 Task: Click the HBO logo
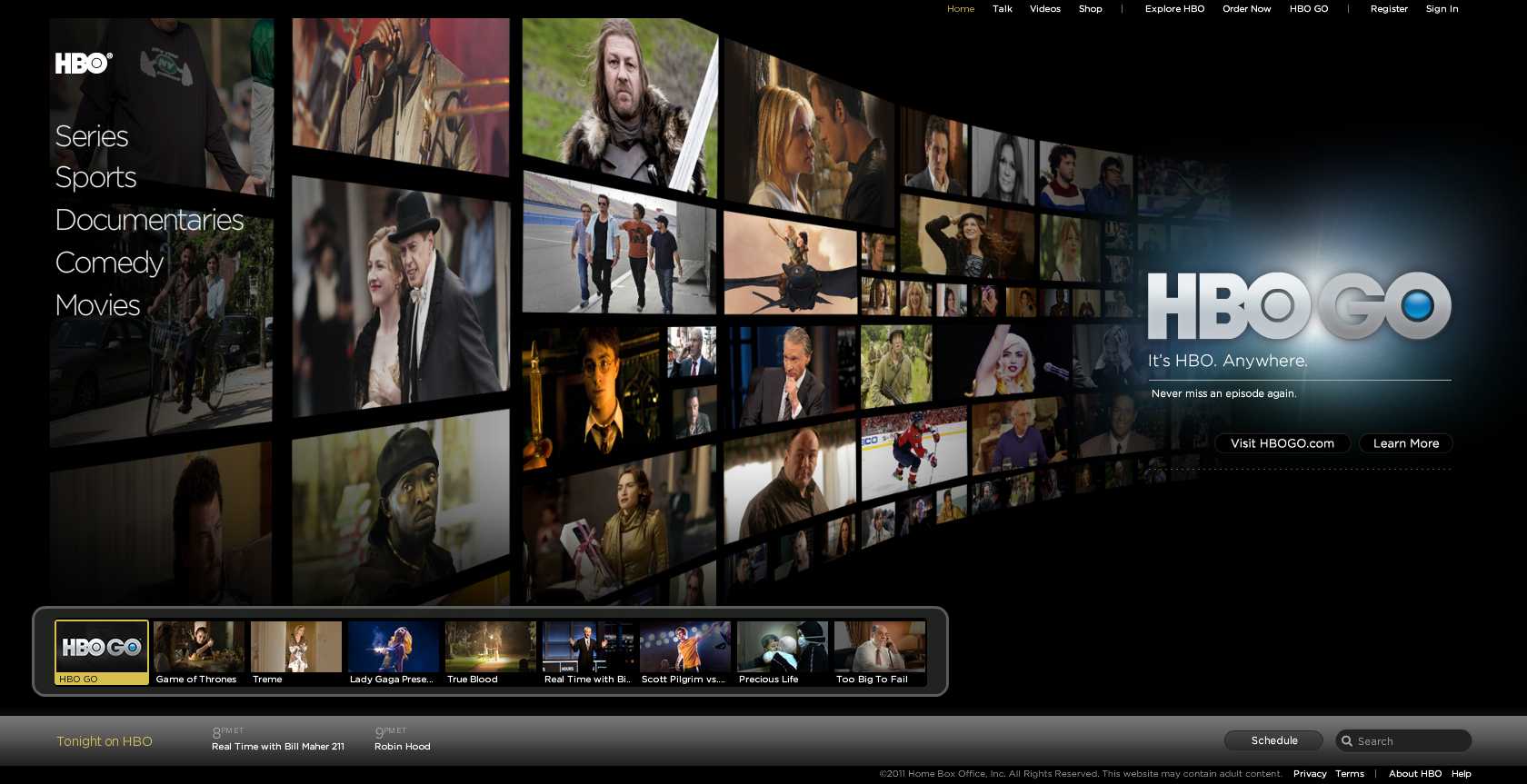[84, 63]
